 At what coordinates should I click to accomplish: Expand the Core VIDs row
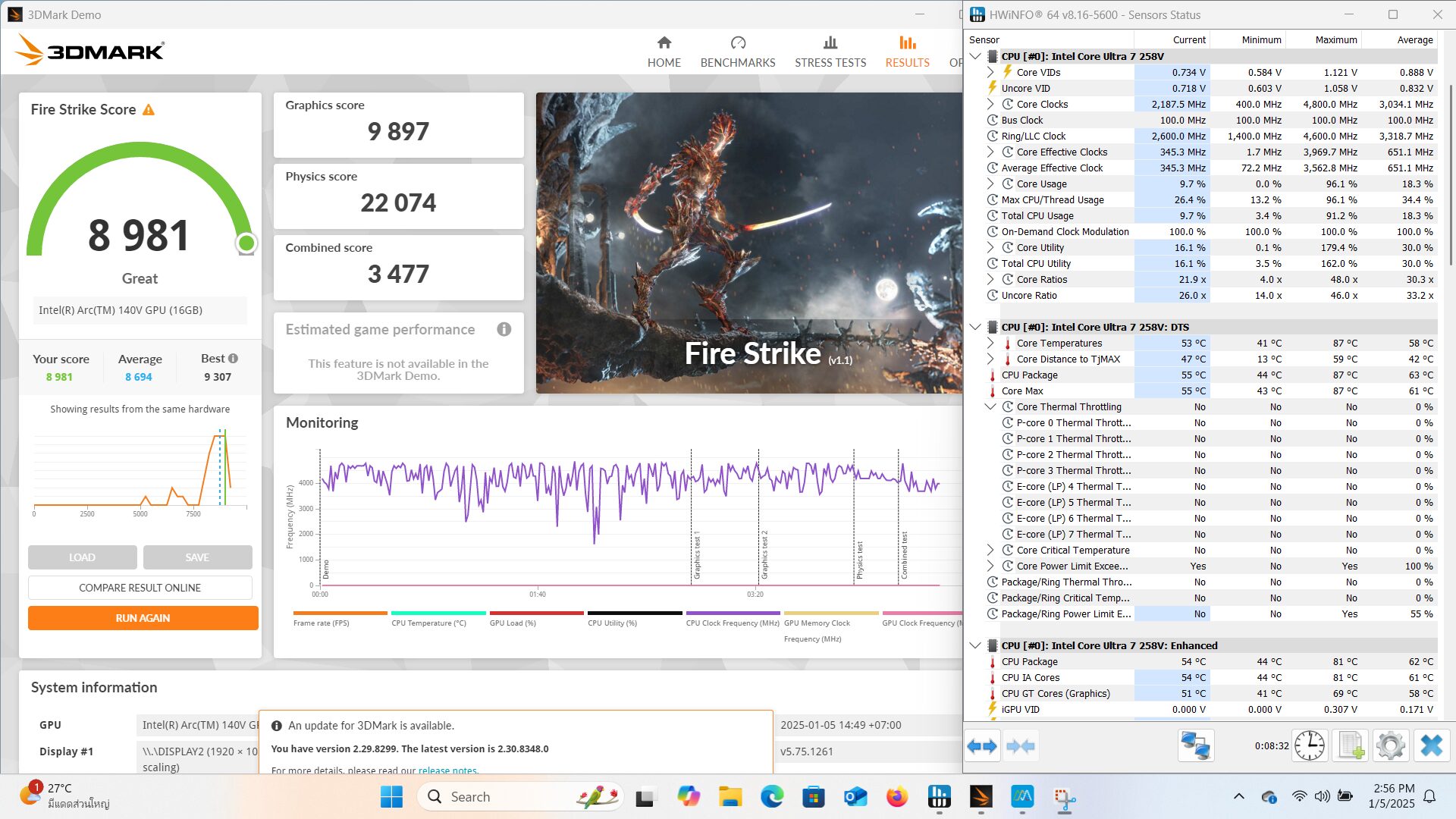pos(990,72)
